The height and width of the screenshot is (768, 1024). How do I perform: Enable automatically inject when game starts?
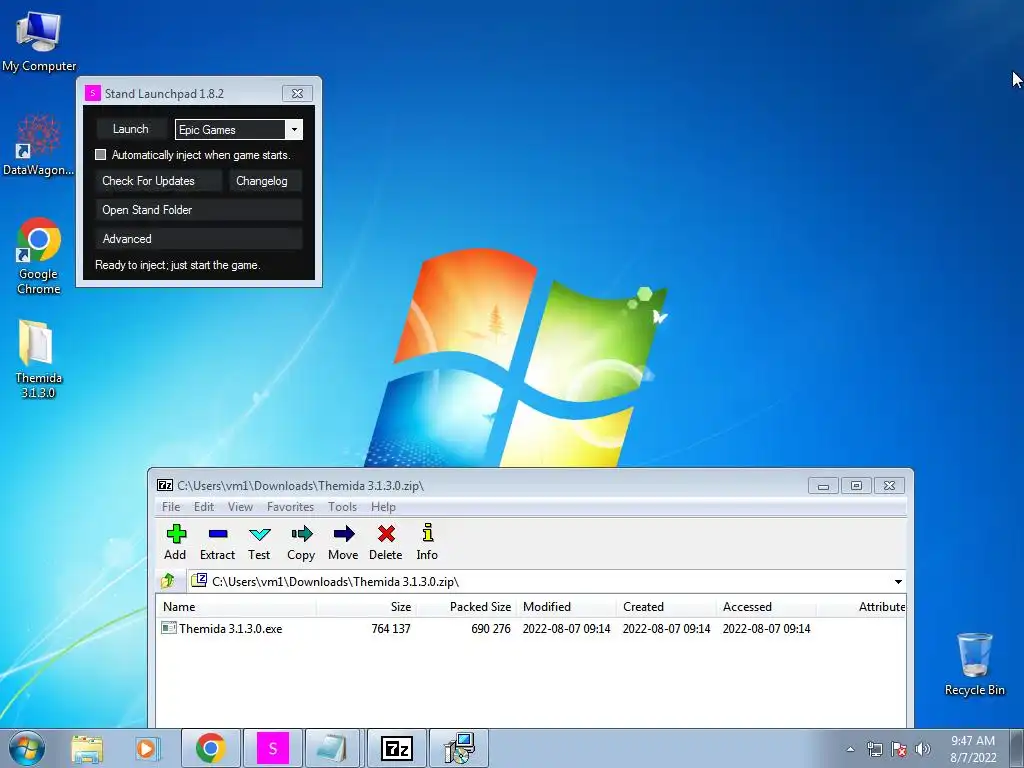point(101,155)
